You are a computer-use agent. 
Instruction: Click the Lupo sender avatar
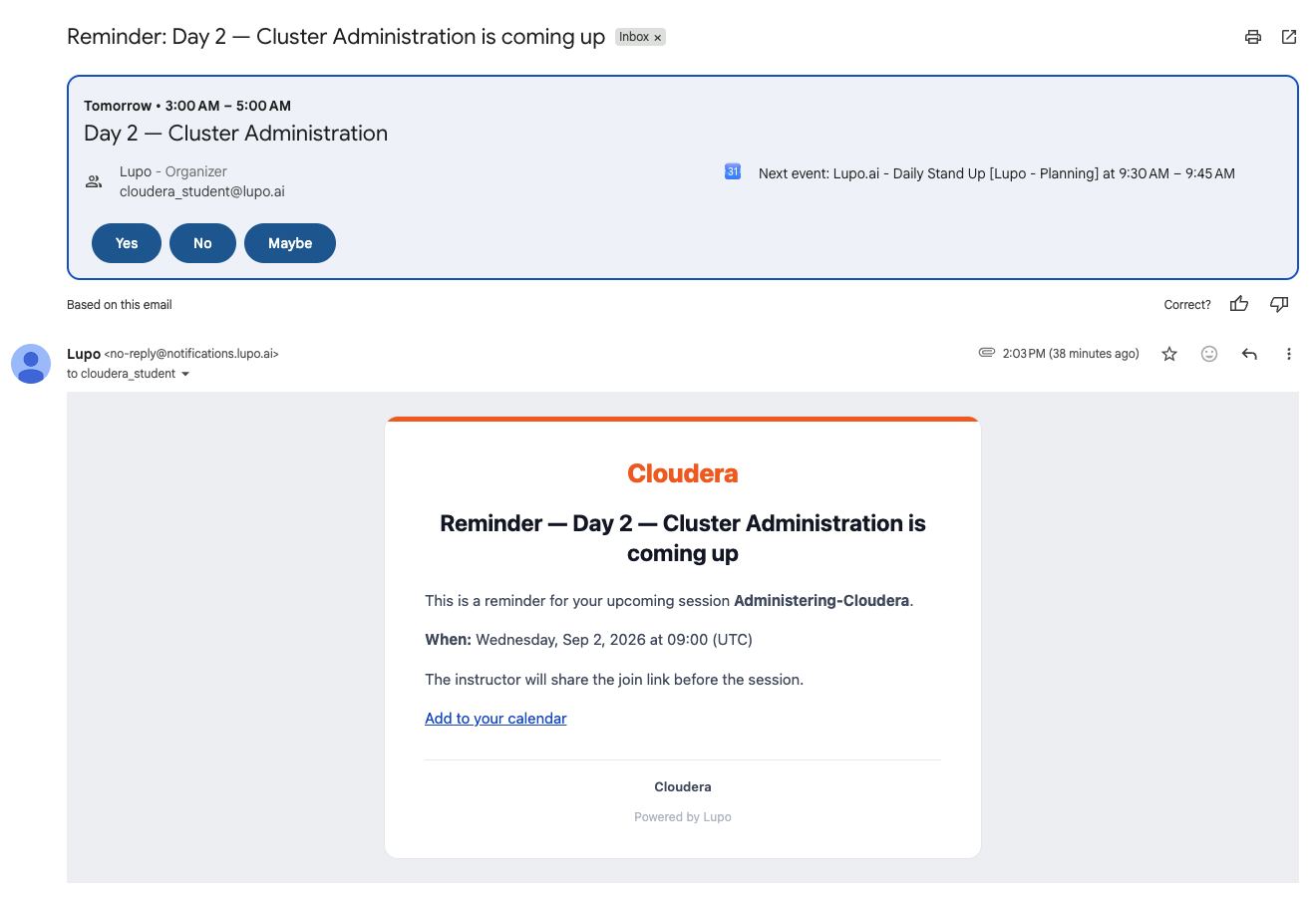click(x=31, y=364)
